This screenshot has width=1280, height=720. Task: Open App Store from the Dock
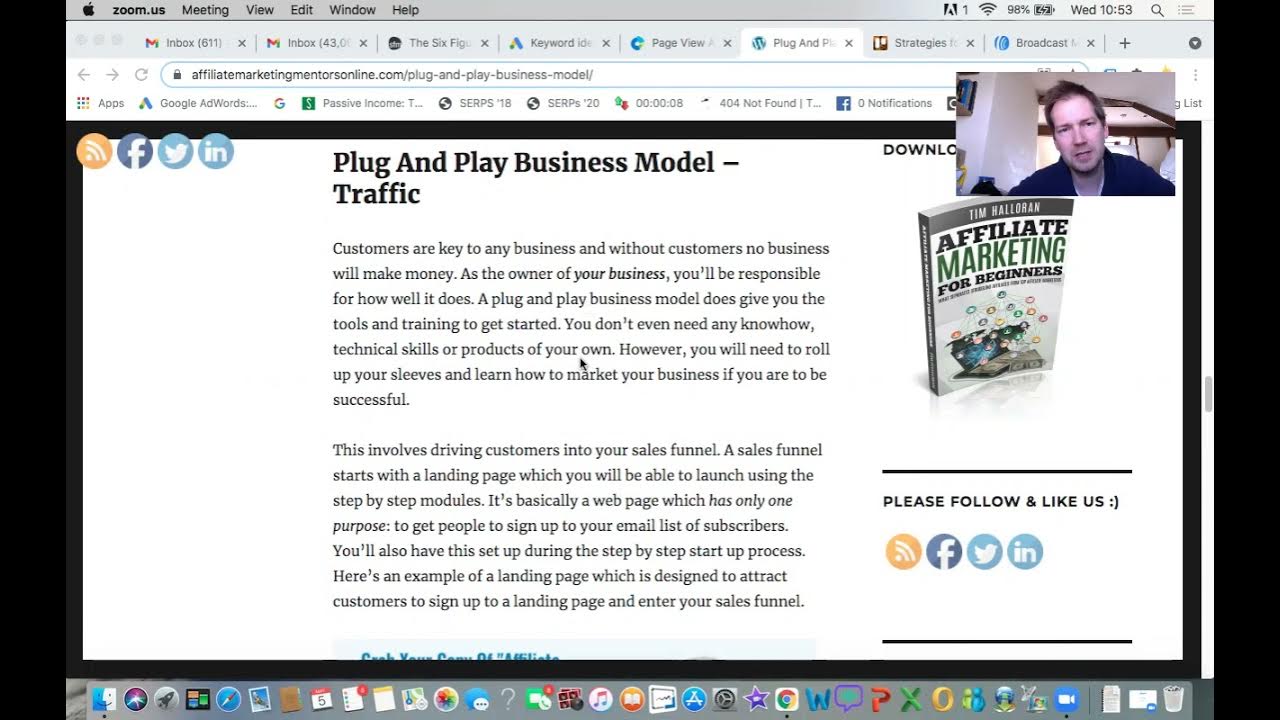694,699
